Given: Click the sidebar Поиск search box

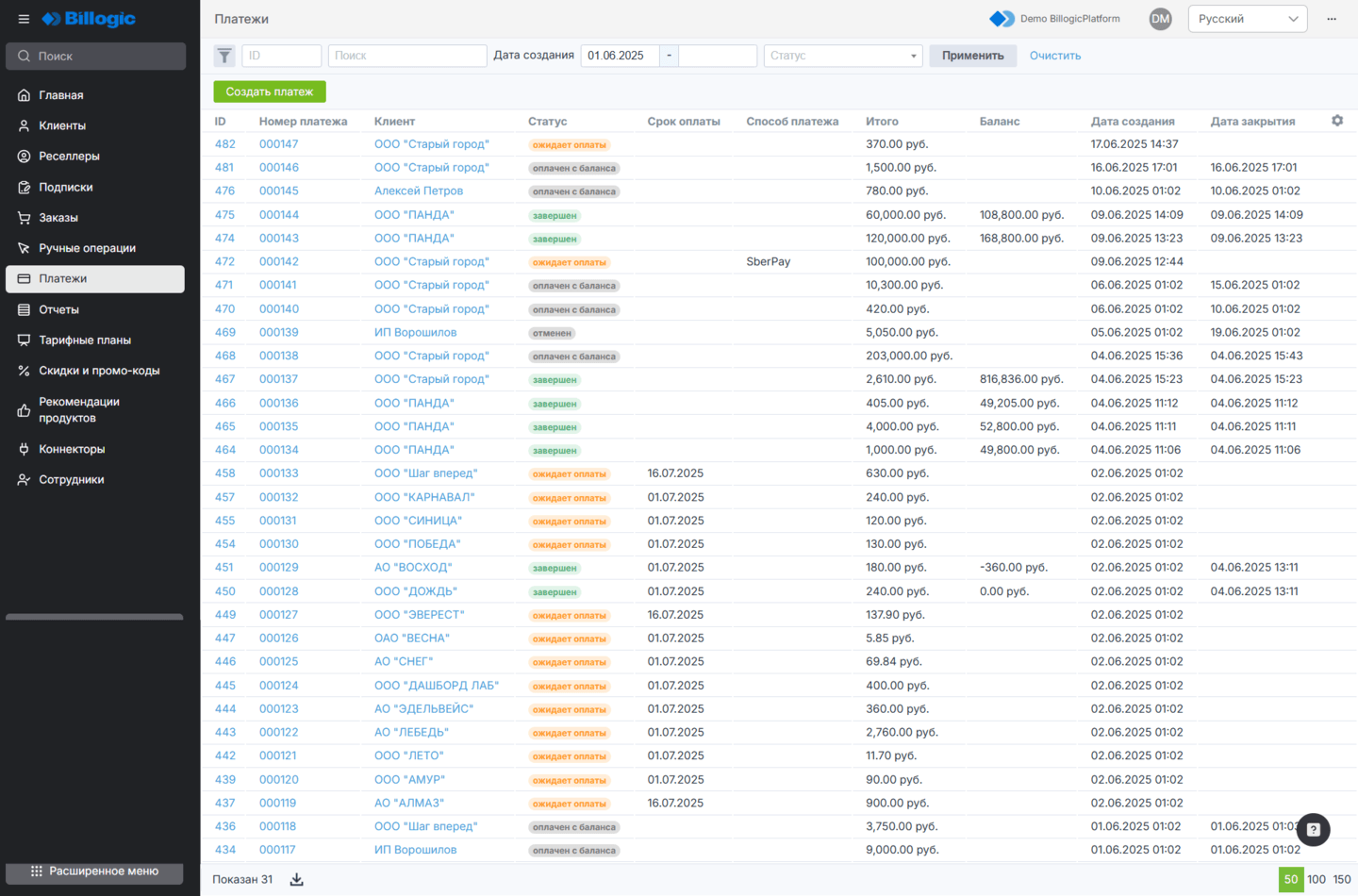Looking at the screenshot, I should (95, 57).
